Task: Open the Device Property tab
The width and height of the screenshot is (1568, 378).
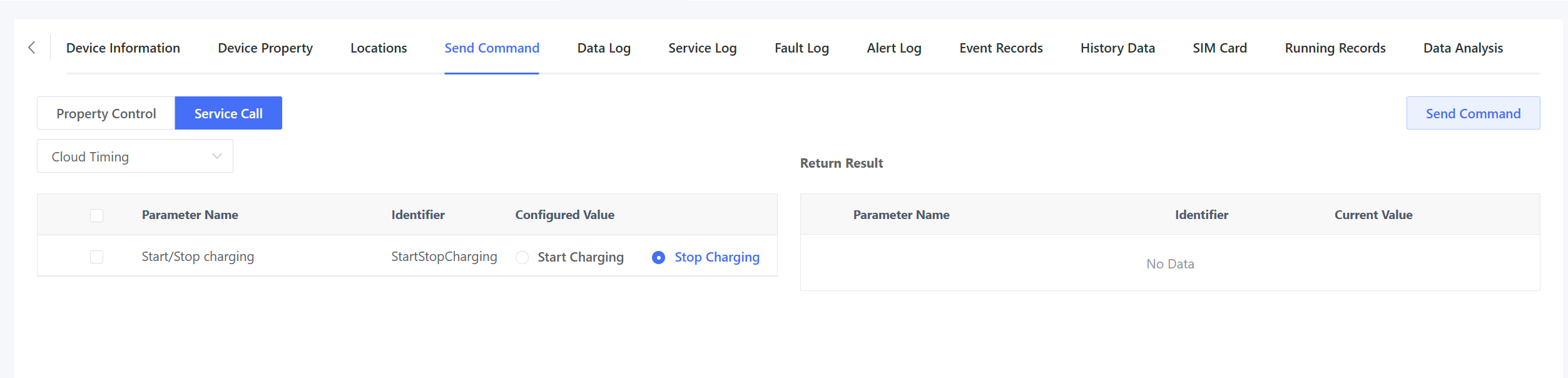Action: [x=265, y=48]
